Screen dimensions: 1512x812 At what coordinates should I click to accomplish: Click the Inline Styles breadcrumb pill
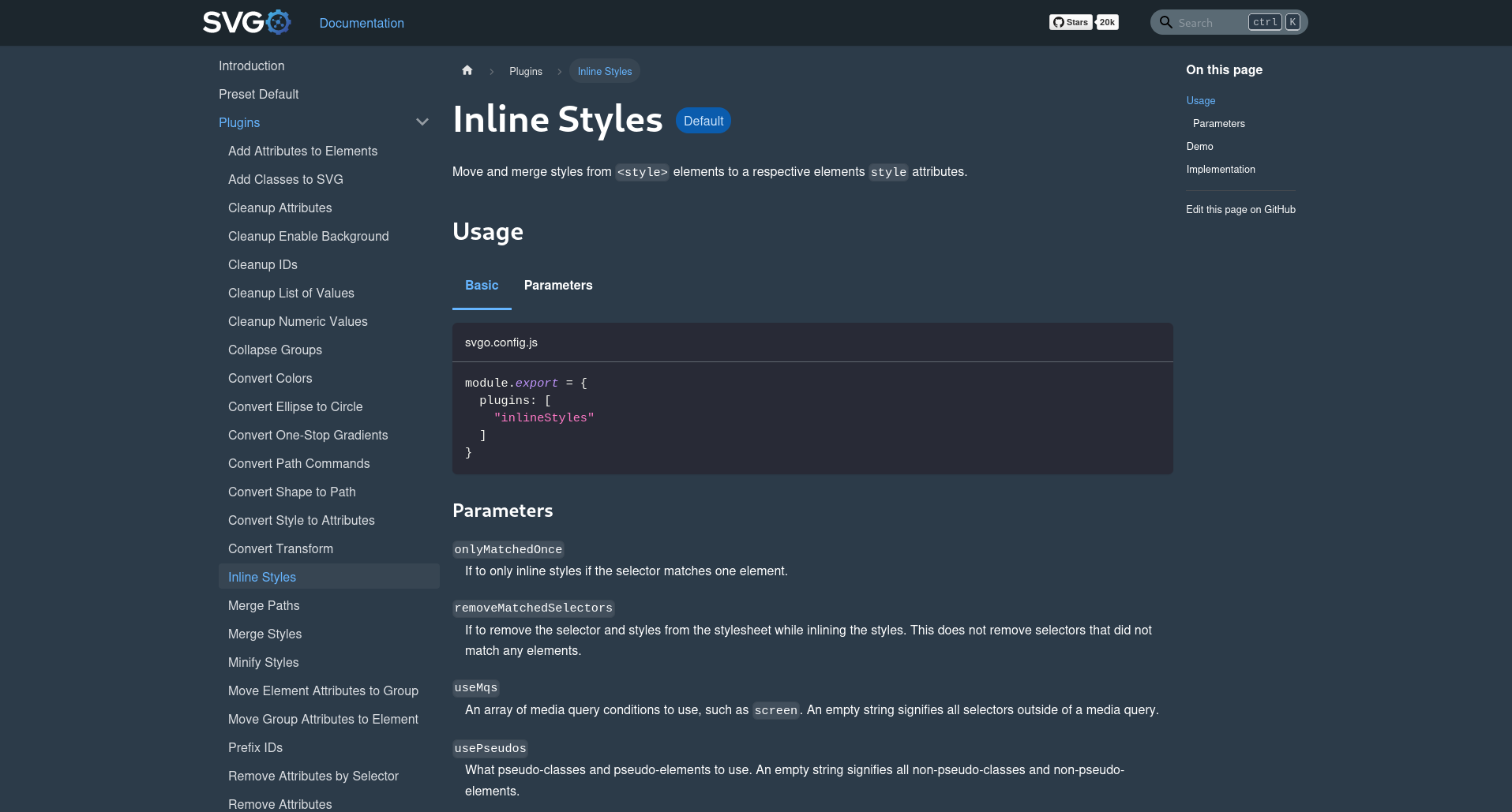pos(604,72)
